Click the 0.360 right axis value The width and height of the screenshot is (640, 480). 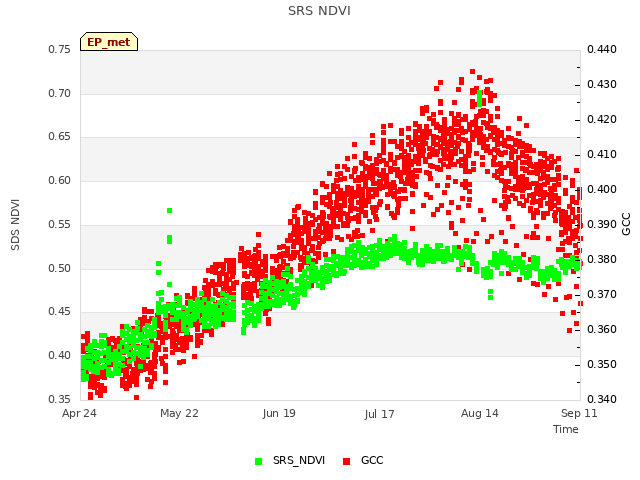tap(602, 329)
